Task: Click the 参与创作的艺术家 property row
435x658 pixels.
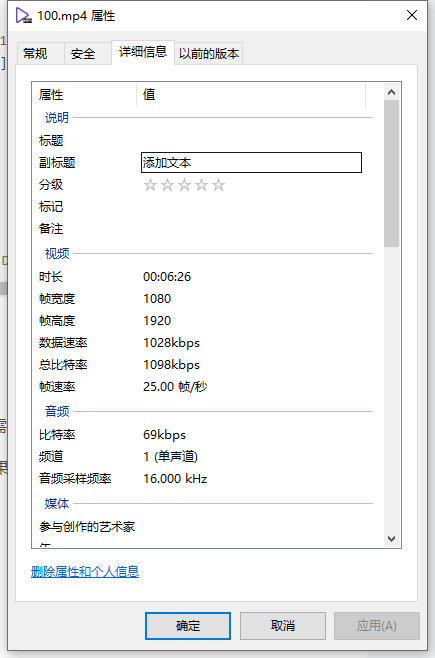Action: click(202, 527)
